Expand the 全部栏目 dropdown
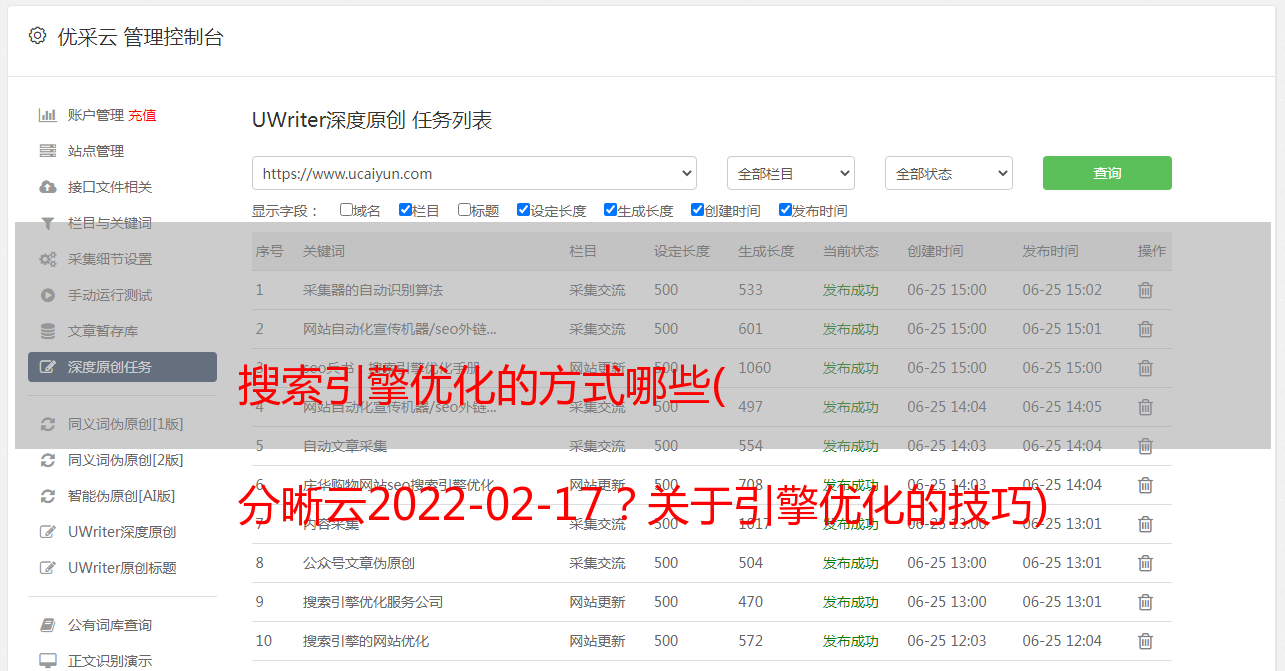 coord(790,173)
